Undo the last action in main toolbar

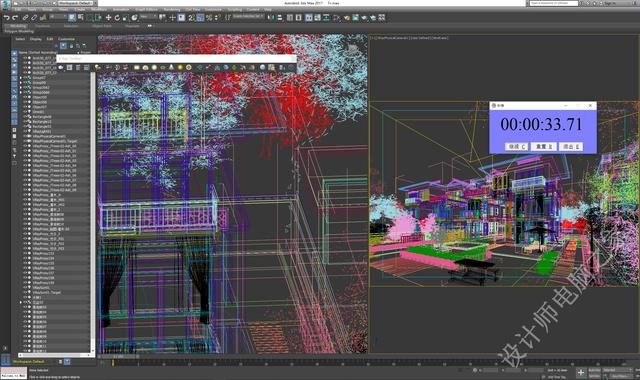coord(6,18)
